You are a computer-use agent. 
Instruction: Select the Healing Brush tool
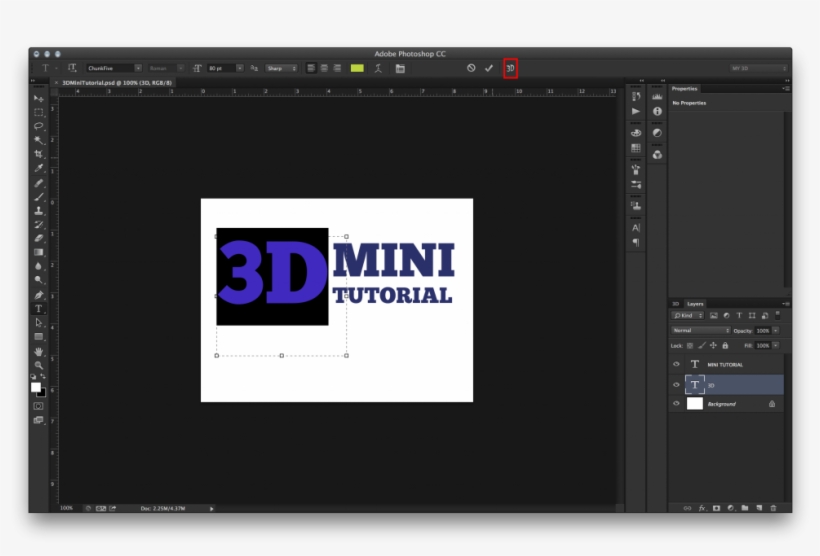pyautogui.click(x=38, y=183)
